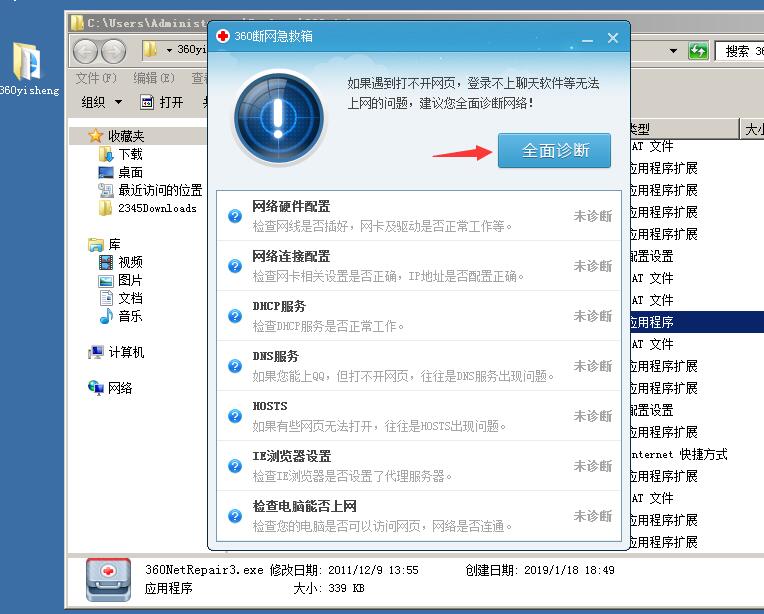Select the HOSTS row title
The height and width of the screenshot is (614, 764).
(269, 406)
